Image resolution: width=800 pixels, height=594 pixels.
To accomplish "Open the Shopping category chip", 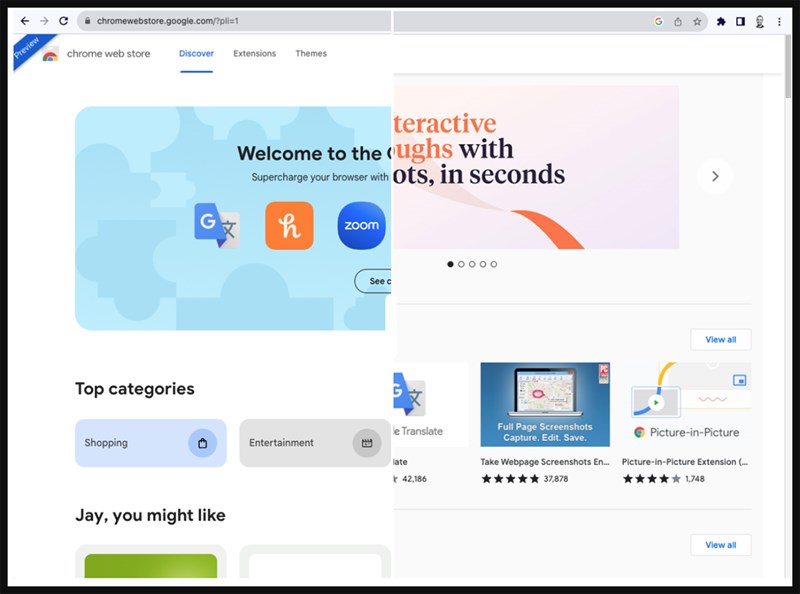I will click(x=150, y=442).
